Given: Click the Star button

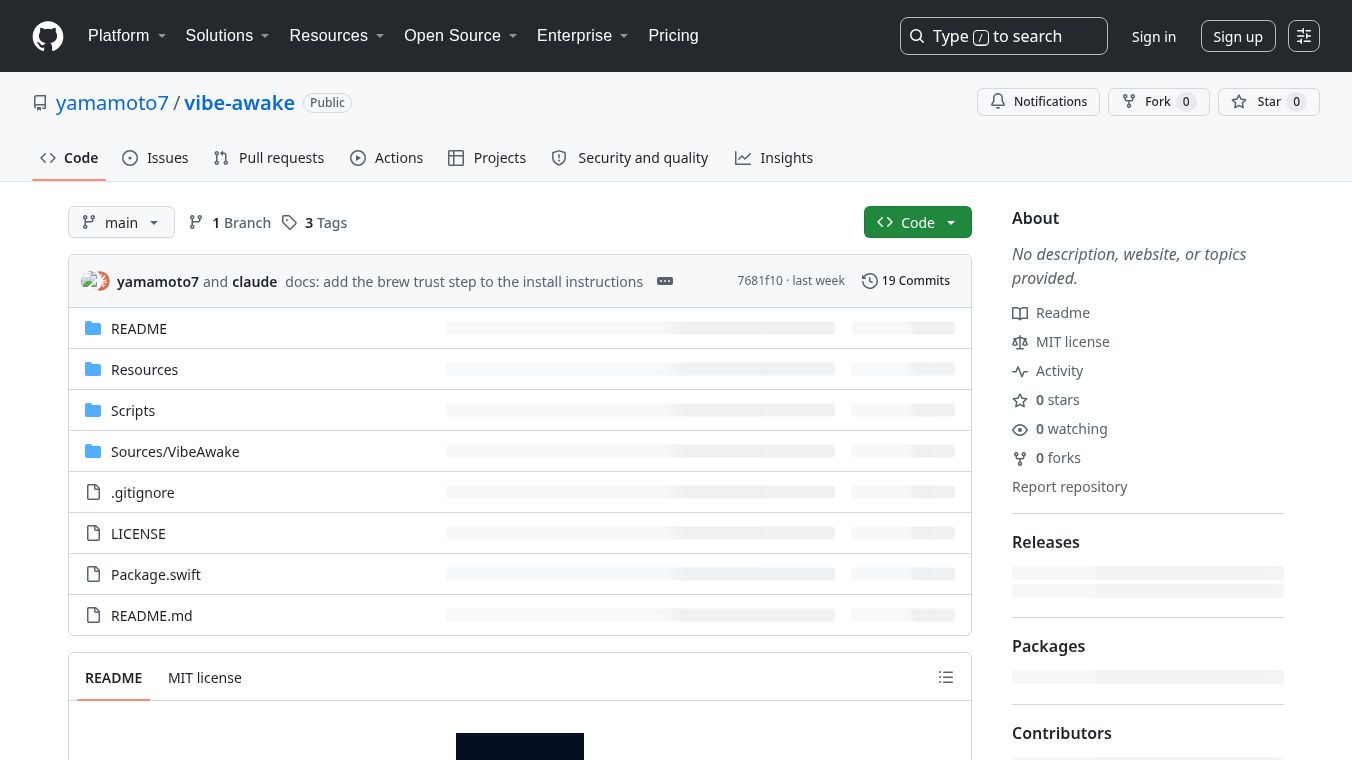Looking at the screenshot, I should click(1268, 102).
